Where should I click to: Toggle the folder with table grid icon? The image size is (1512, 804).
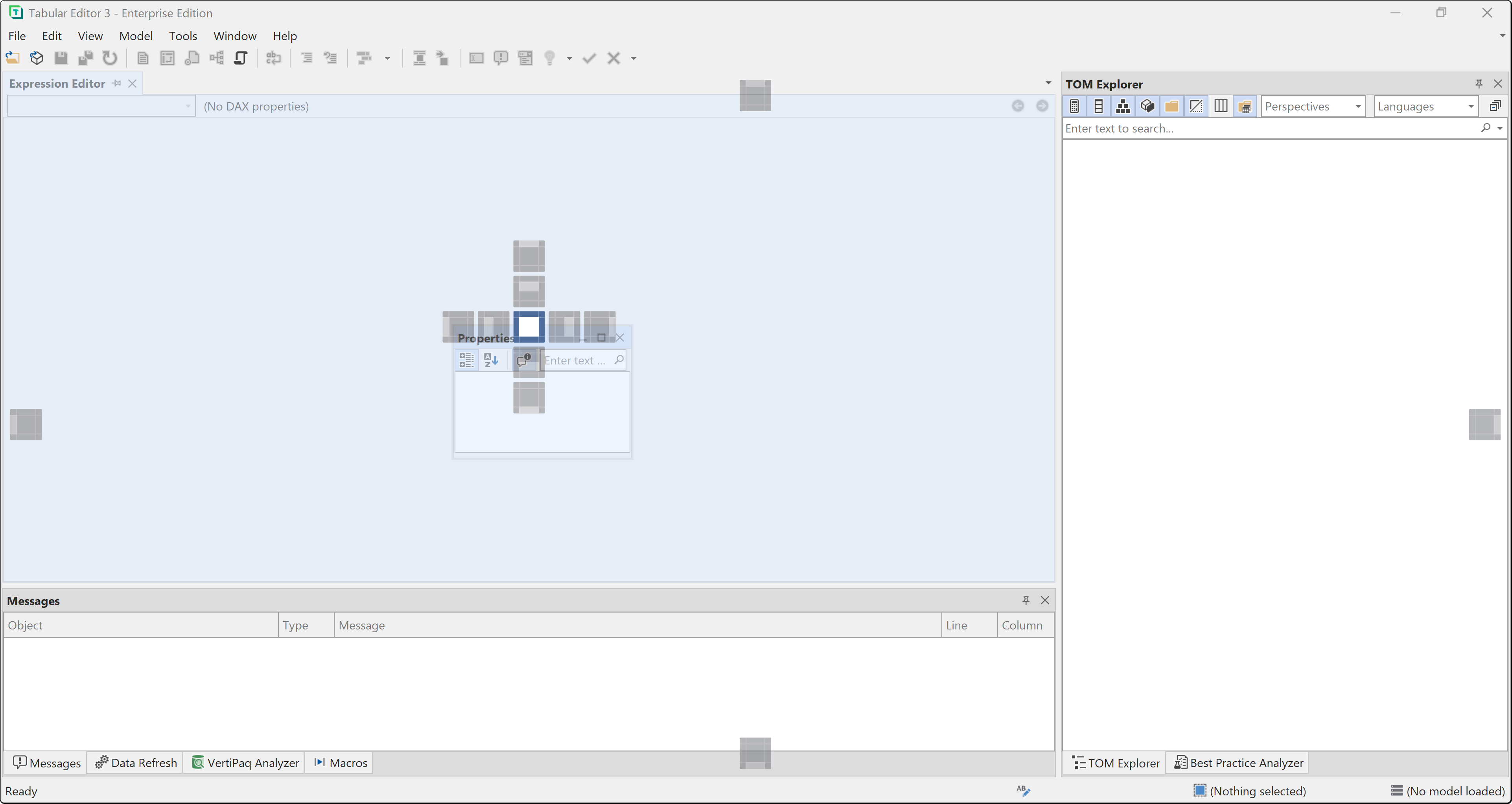point(1245,106)
